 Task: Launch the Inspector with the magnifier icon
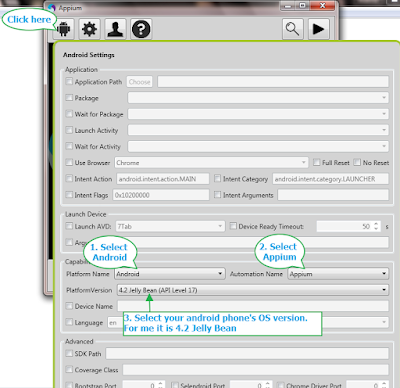click(x=293, y=29)
